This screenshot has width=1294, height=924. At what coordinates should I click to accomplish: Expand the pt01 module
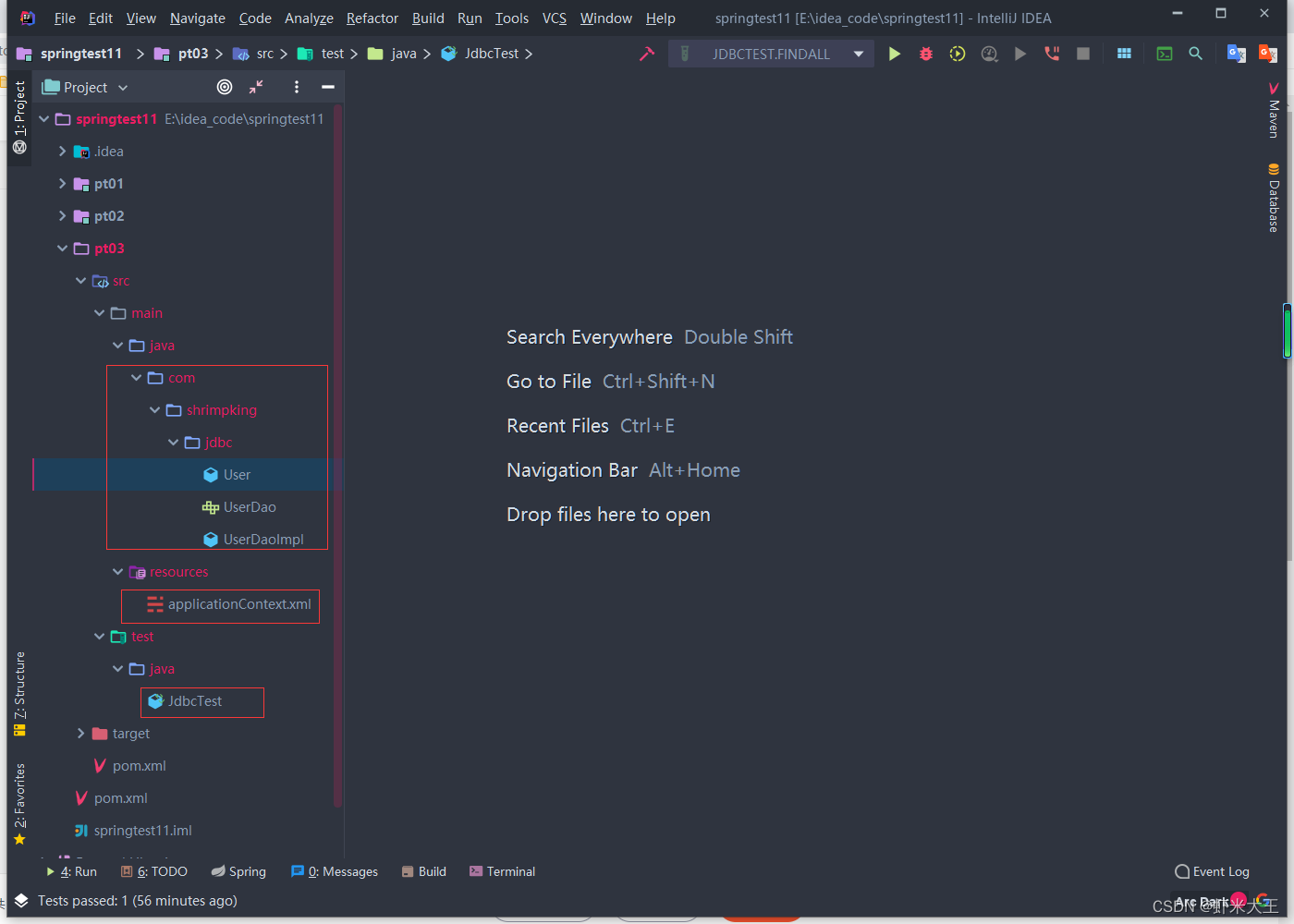tap(62, 184)
